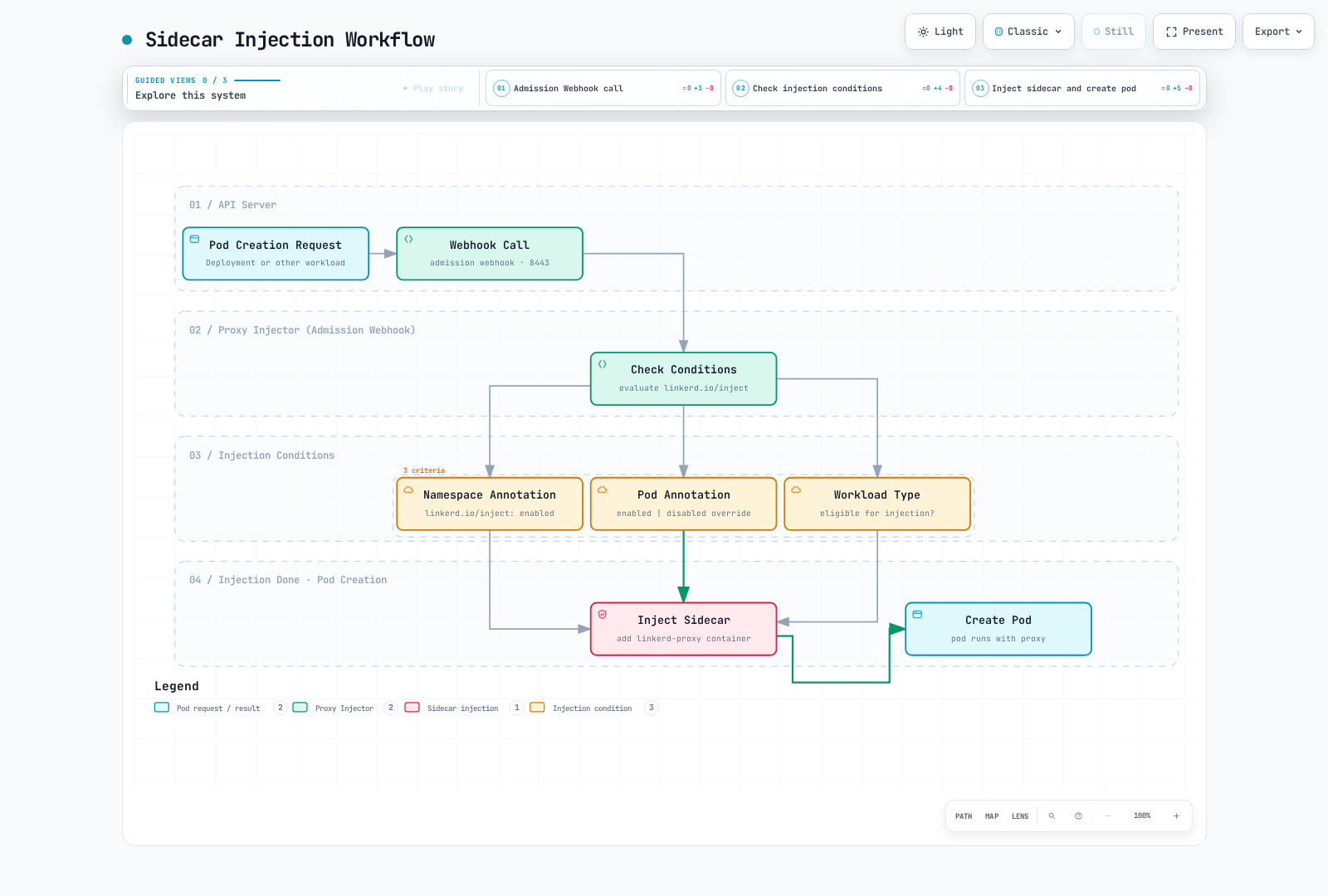Click Play story button
Viewport: 1328px width, 896px height.
433,88
